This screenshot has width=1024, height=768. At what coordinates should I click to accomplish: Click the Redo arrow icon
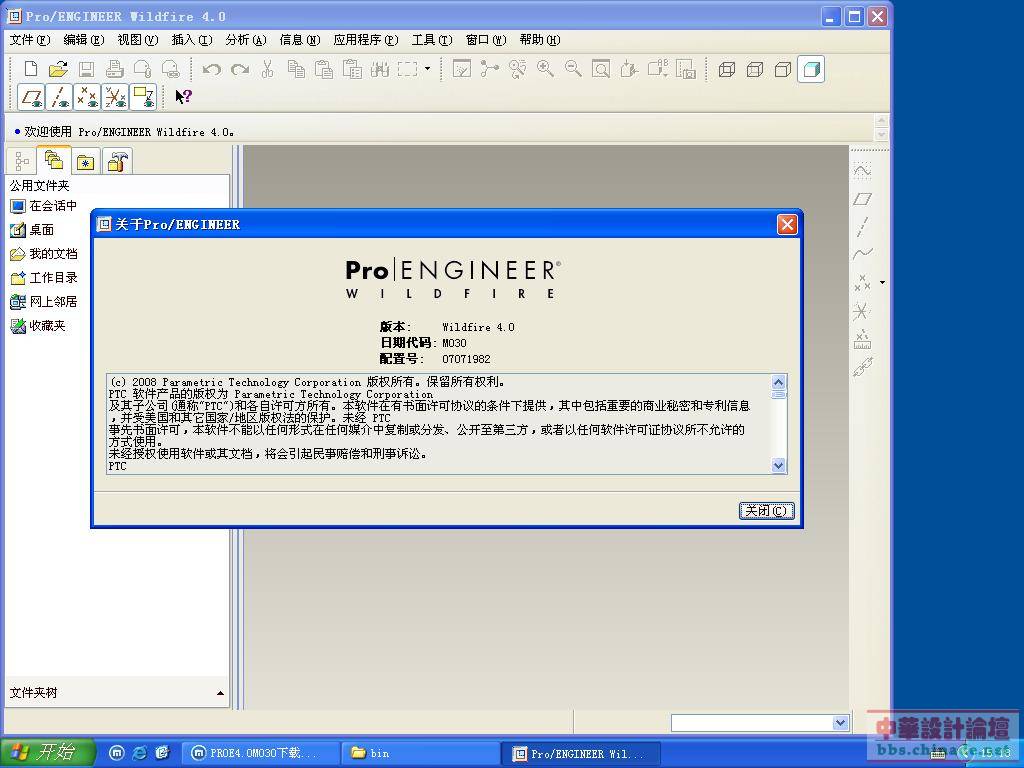coord(240,69)
